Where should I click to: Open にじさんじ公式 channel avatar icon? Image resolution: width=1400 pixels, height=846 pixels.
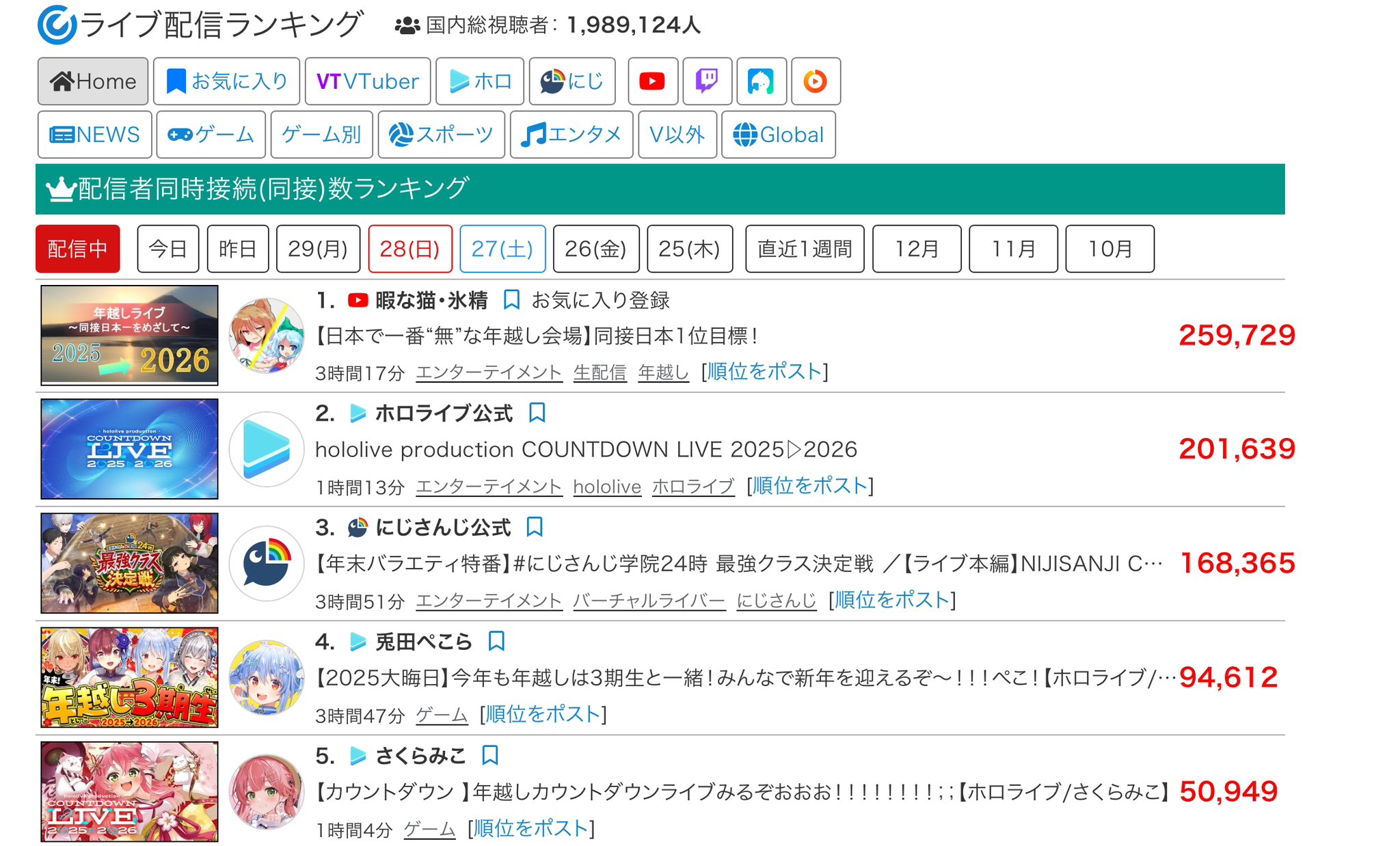266,563
